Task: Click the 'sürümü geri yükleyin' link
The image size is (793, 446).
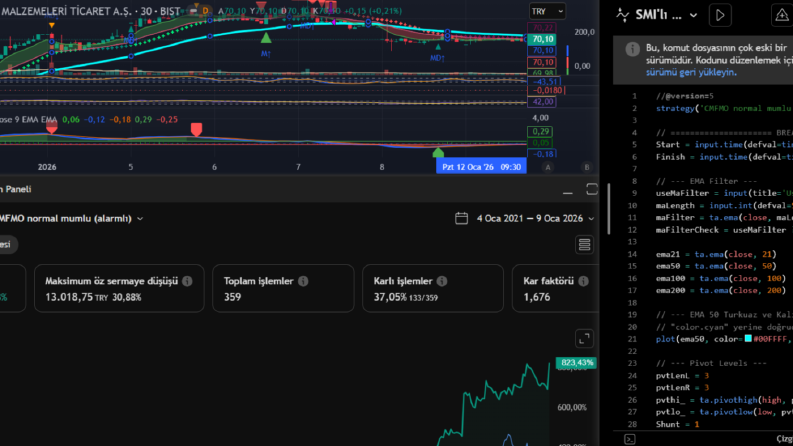Action: coord(691,72)
